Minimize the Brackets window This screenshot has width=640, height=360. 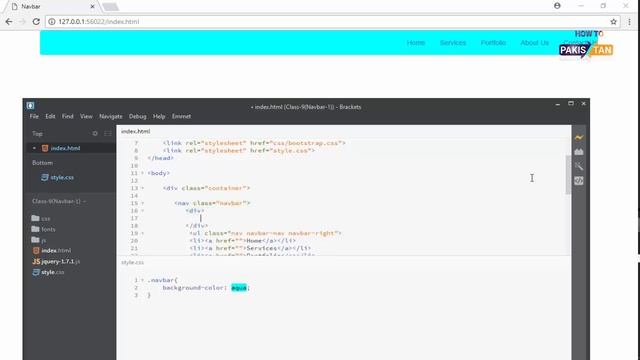(x=558, y=104)
